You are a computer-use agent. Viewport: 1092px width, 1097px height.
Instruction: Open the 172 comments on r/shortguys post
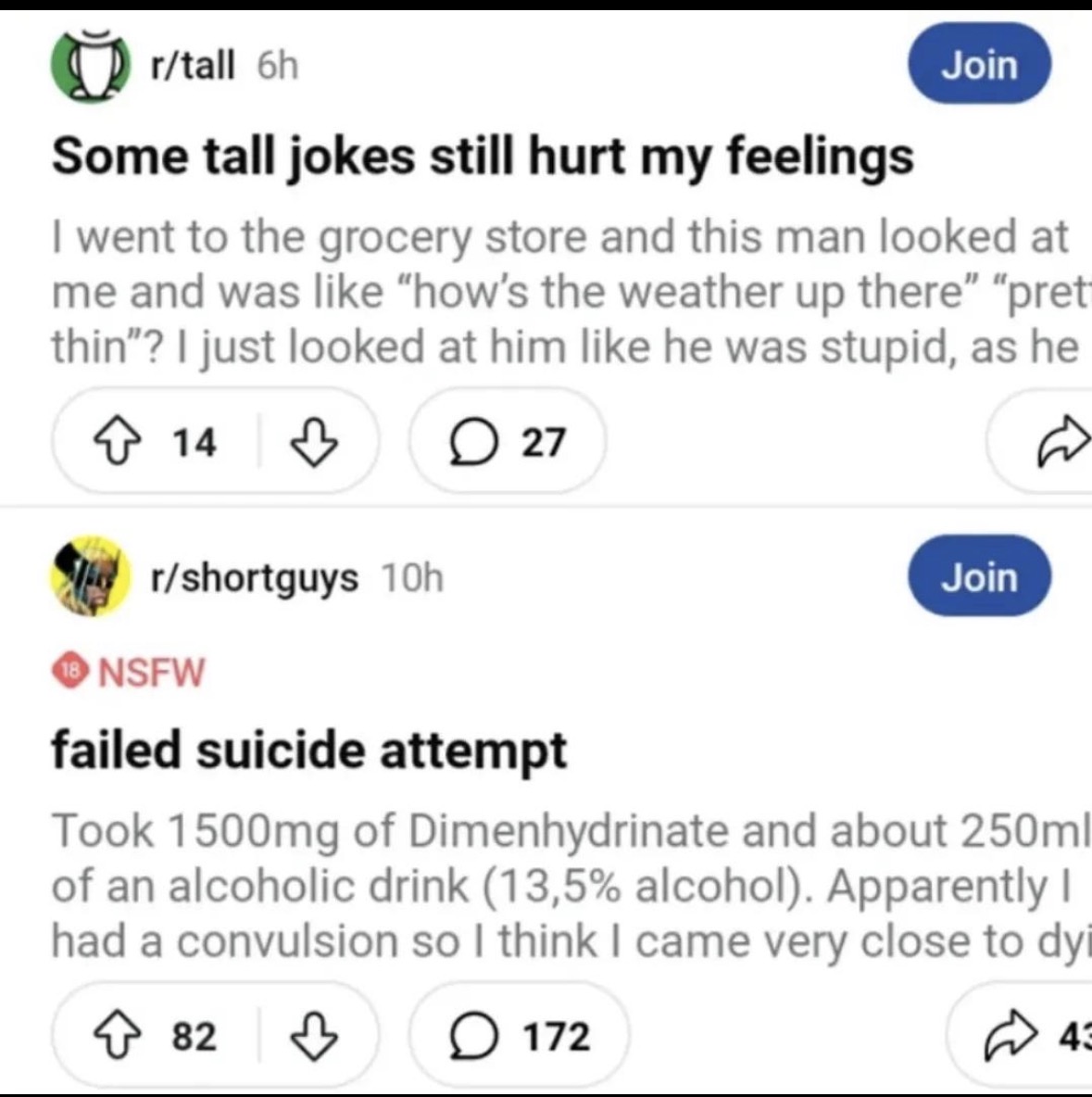(520, 1036)
